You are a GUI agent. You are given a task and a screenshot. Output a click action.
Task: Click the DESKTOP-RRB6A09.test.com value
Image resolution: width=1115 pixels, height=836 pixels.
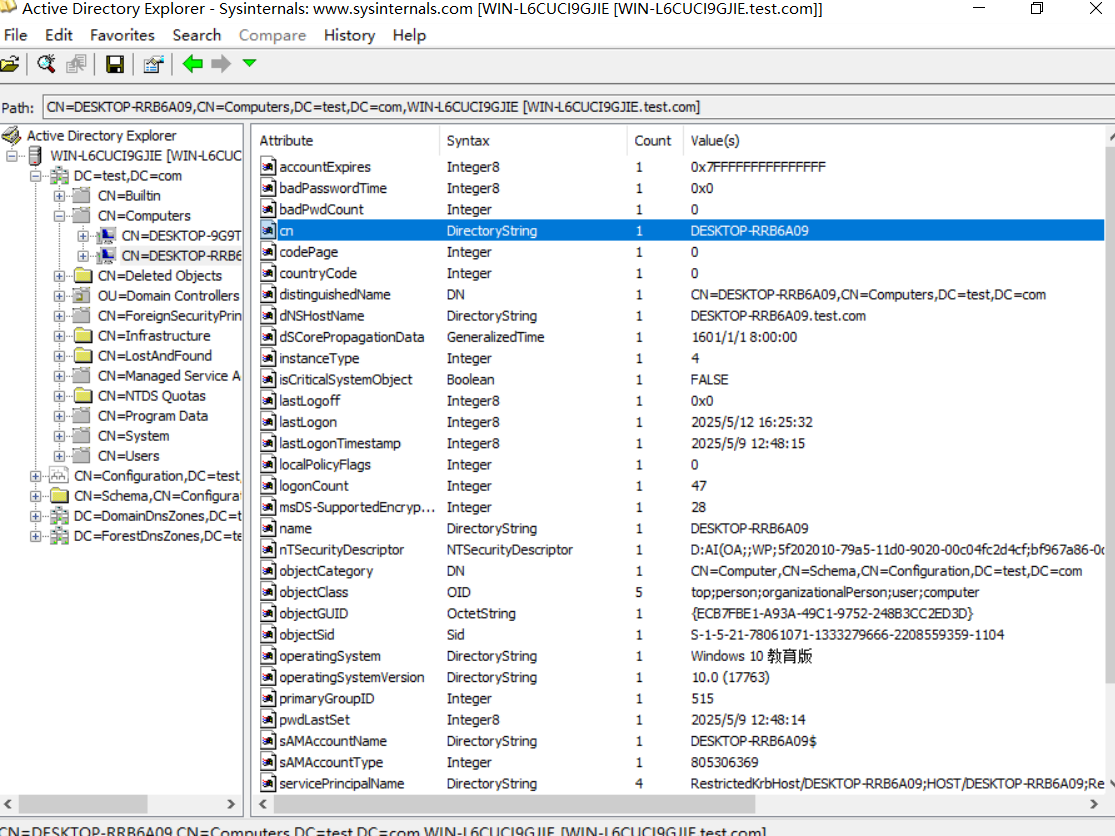(778, 316)
